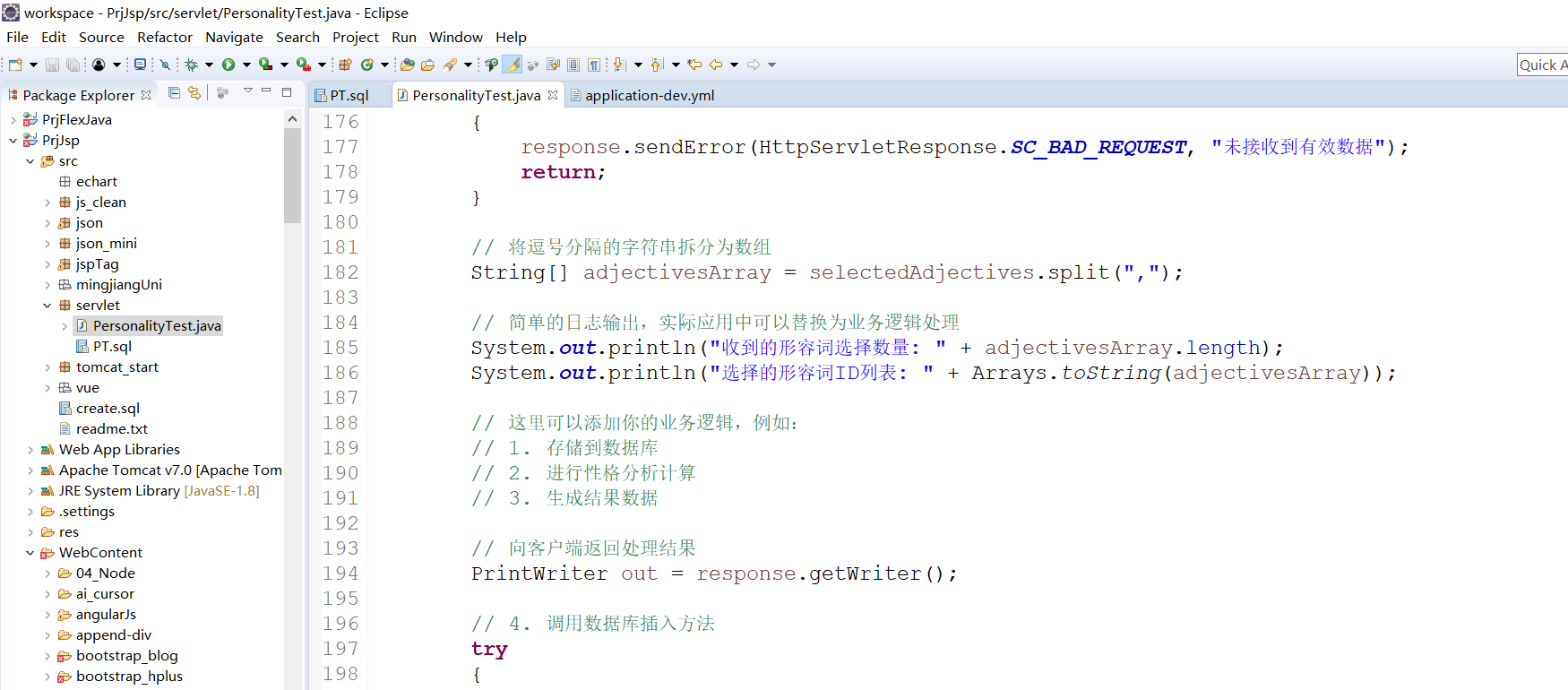Click the Collapse All icon in Package Explorer

point(175,92)
